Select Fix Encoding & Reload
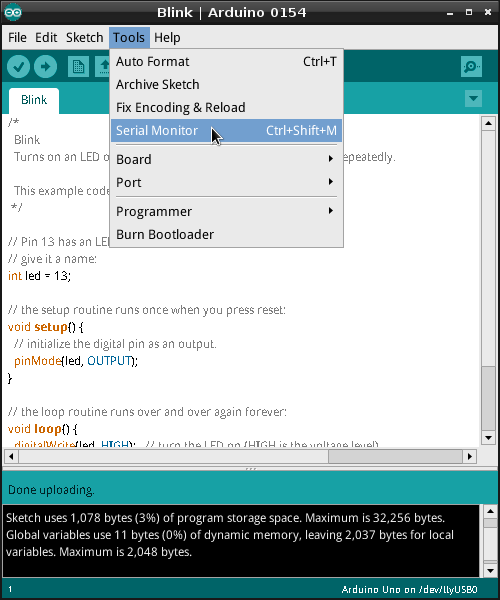This screenshot has height=600, width=500. 226,107
